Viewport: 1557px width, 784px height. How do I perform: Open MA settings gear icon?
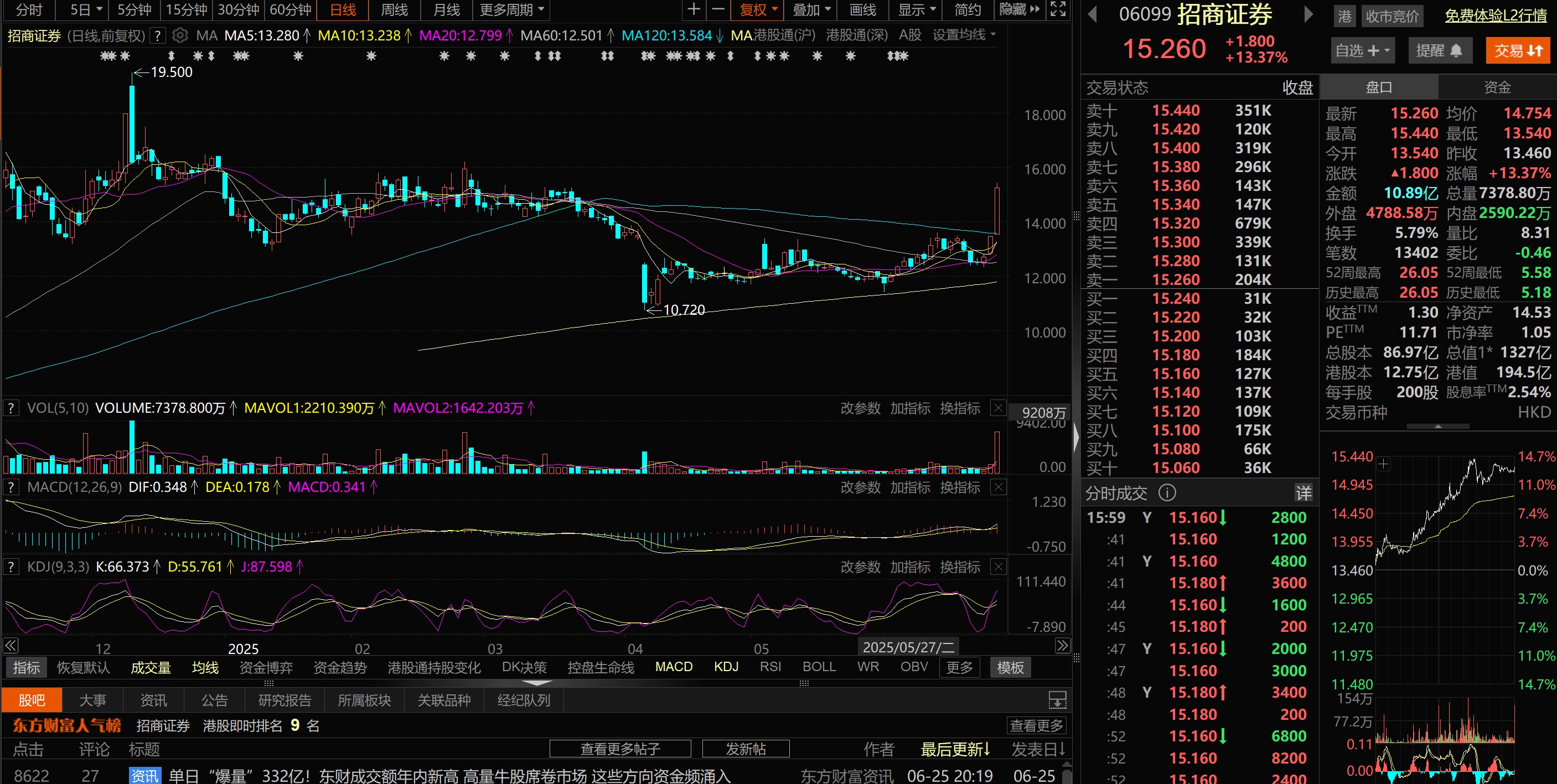click(x=179, y=35)
